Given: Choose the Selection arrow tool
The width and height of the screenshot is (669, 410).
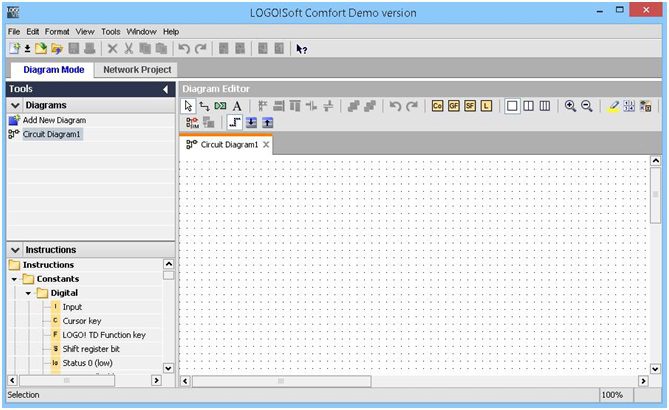Looking at the screenshot, I should pyautogui.click(x=188, y=106).
